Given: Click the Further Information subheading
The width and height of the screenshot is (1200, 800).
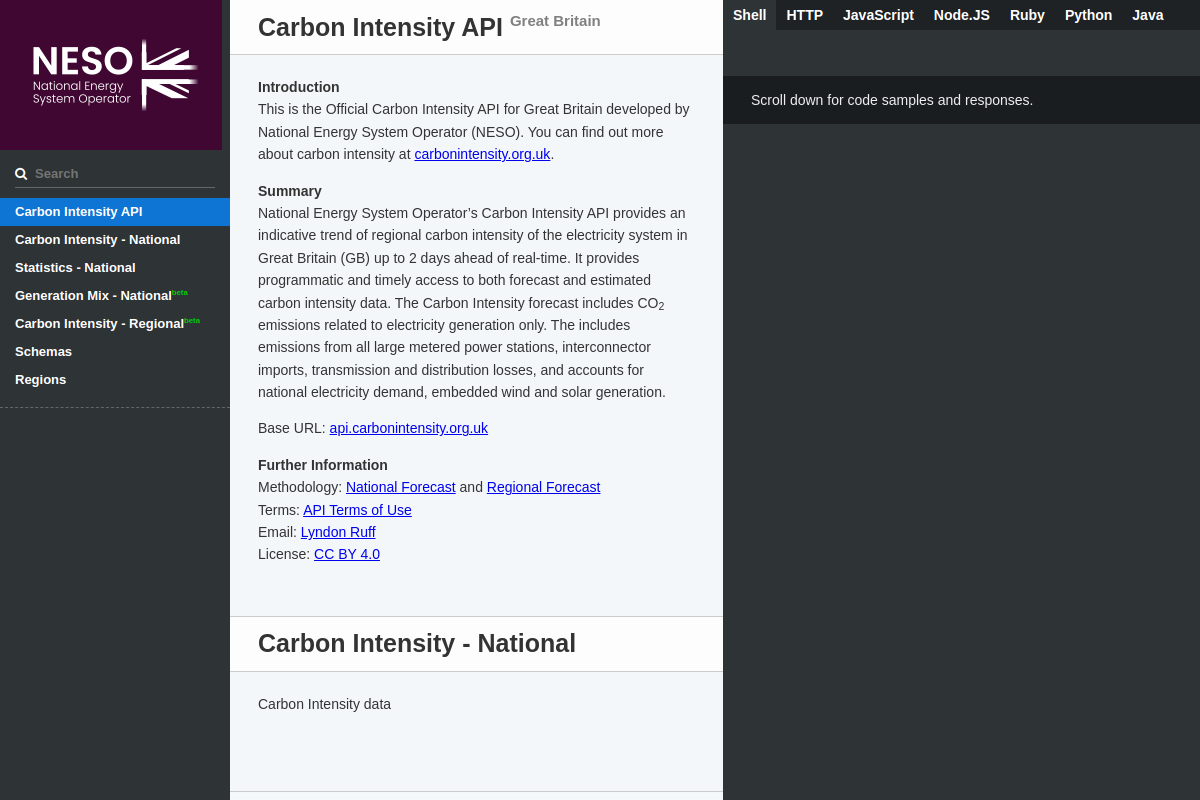Looking at the screenshot, I should [323, 465].
